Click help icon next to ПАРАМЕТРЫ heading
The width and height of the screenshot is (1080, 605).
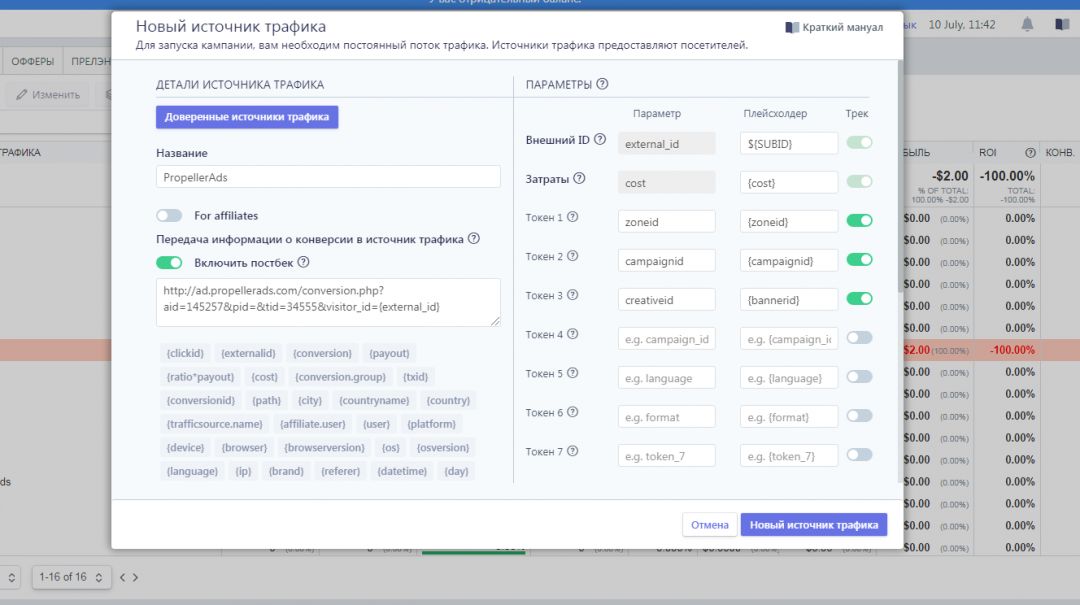click(x=603, y=85)
